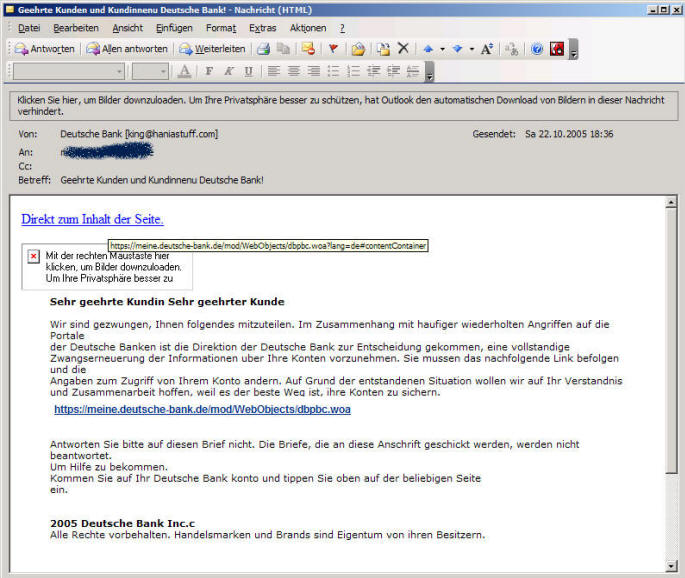
Task: Click the vertical scrollbar thumb
Action: pos(671,340)
